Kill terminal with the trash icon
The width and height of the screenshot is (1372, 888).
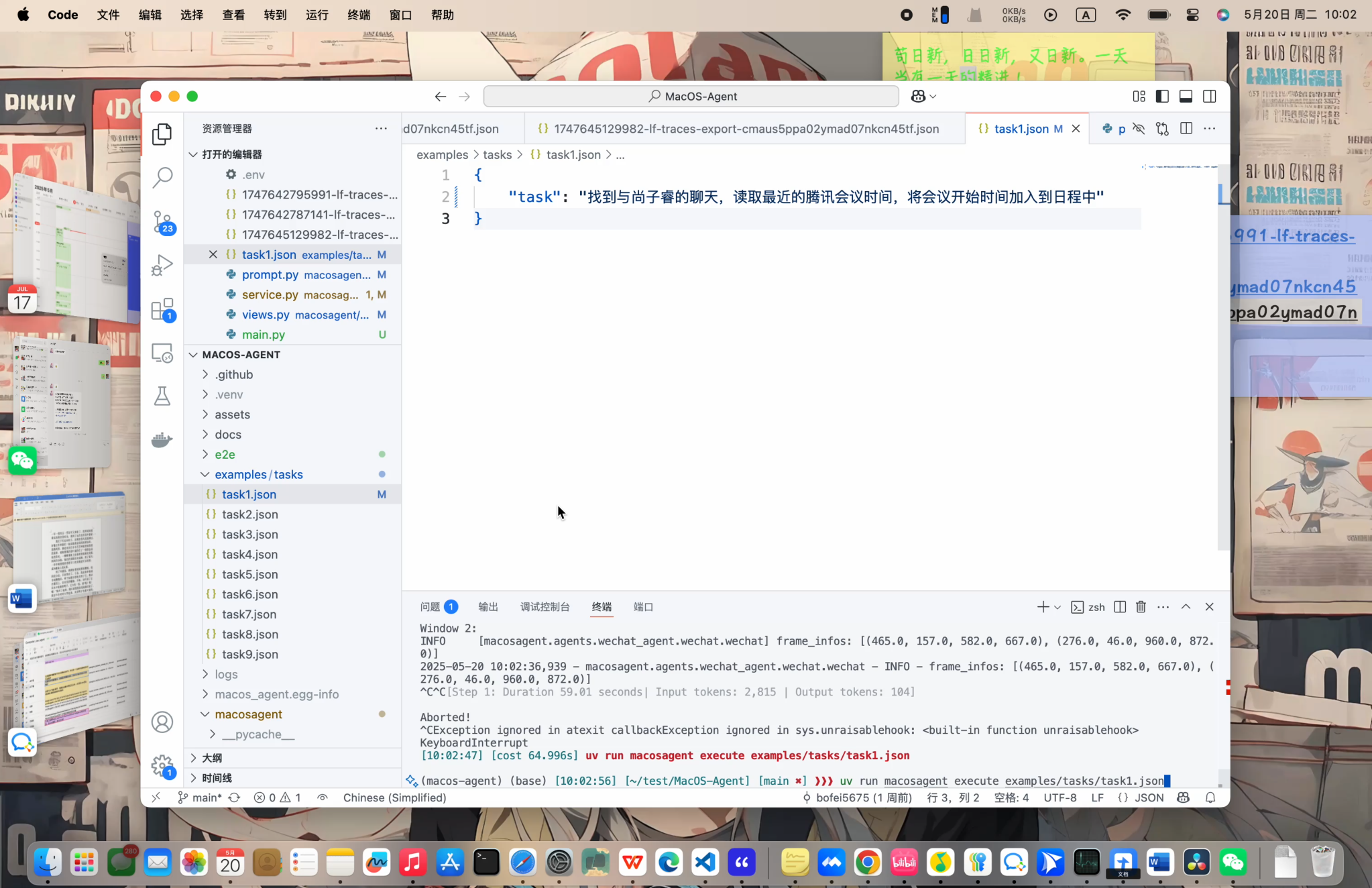coord(1141,607)
